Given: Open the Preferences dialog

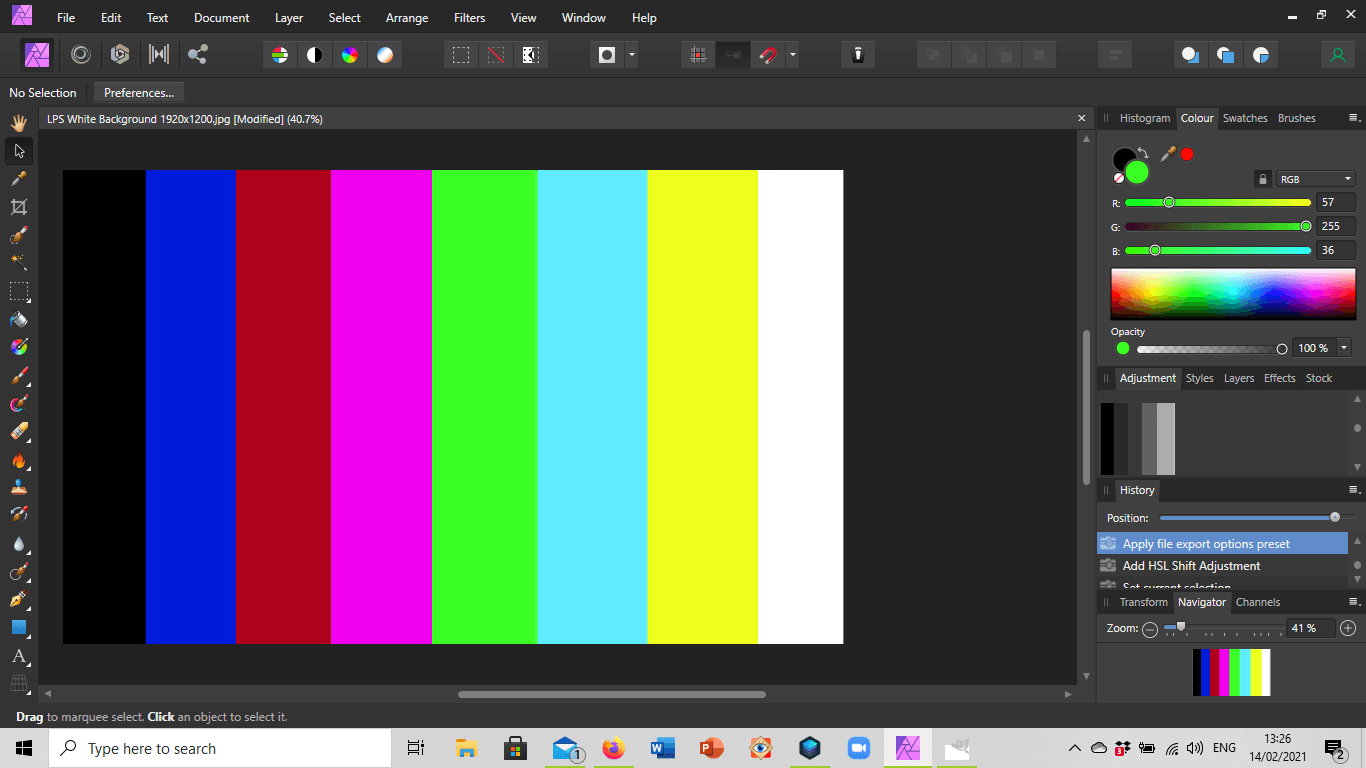Looking at the screenshot, I should (138, 92).
